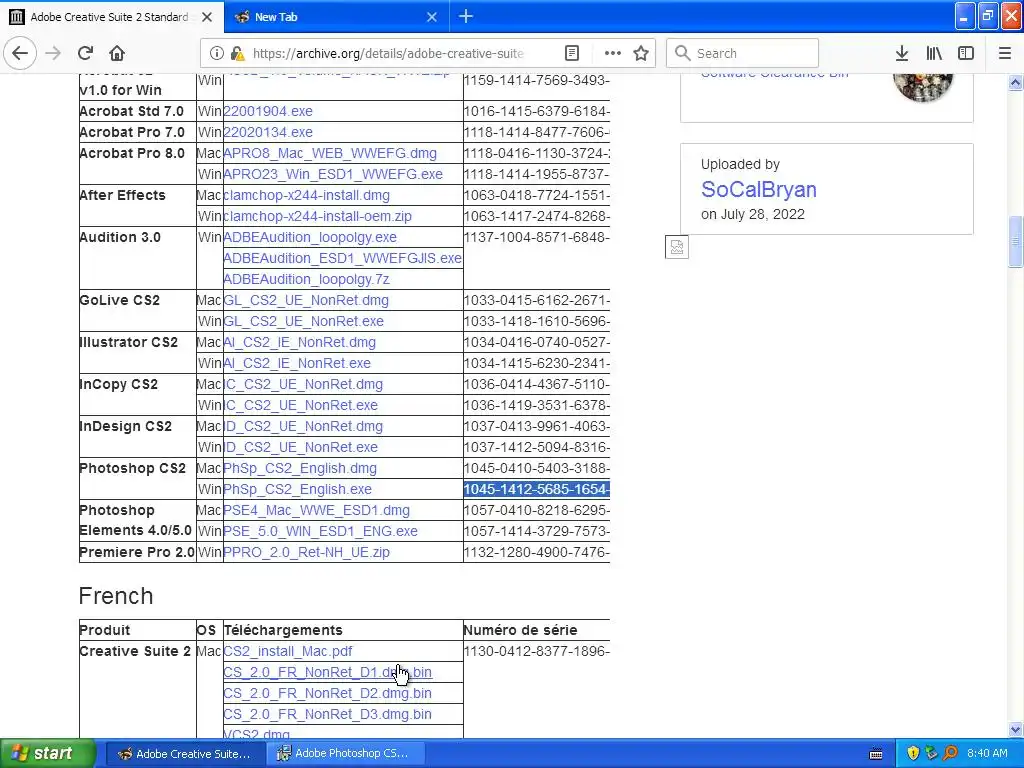
Task: Open the Library icon
Action: point(934,53)
